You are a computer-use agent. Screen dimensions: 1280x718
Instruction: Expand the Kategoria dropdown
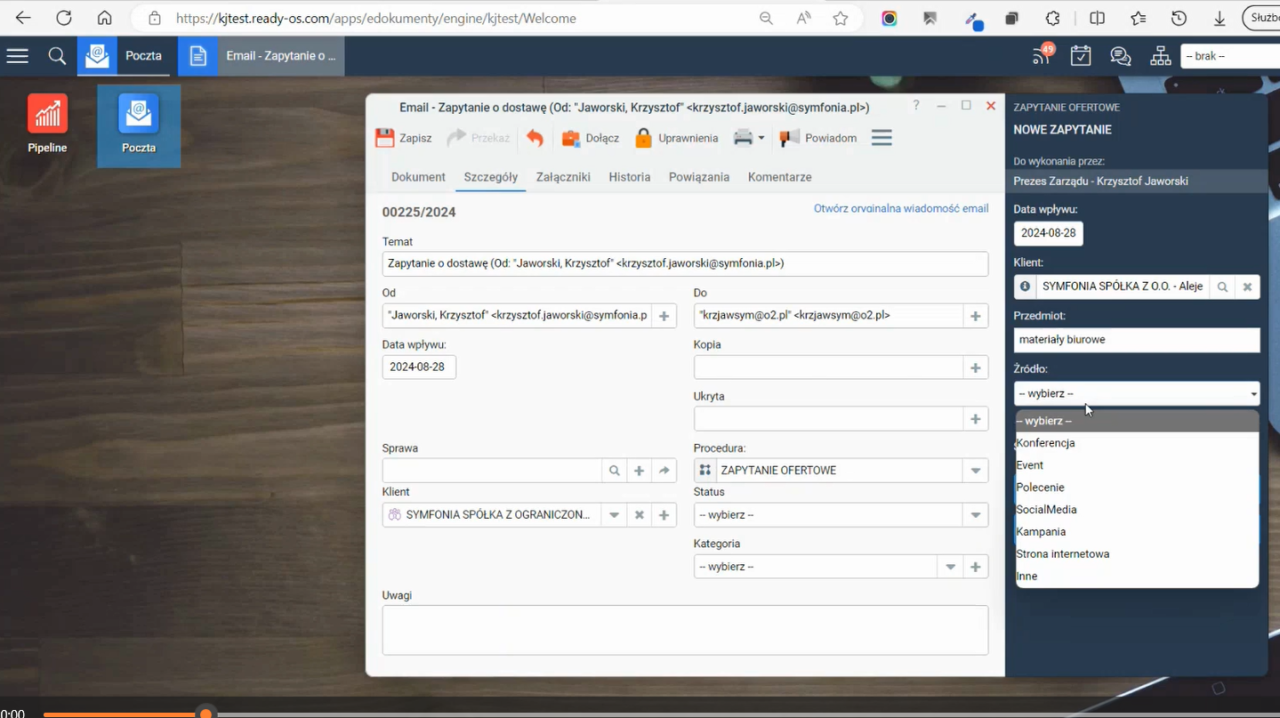pos(951,567)
